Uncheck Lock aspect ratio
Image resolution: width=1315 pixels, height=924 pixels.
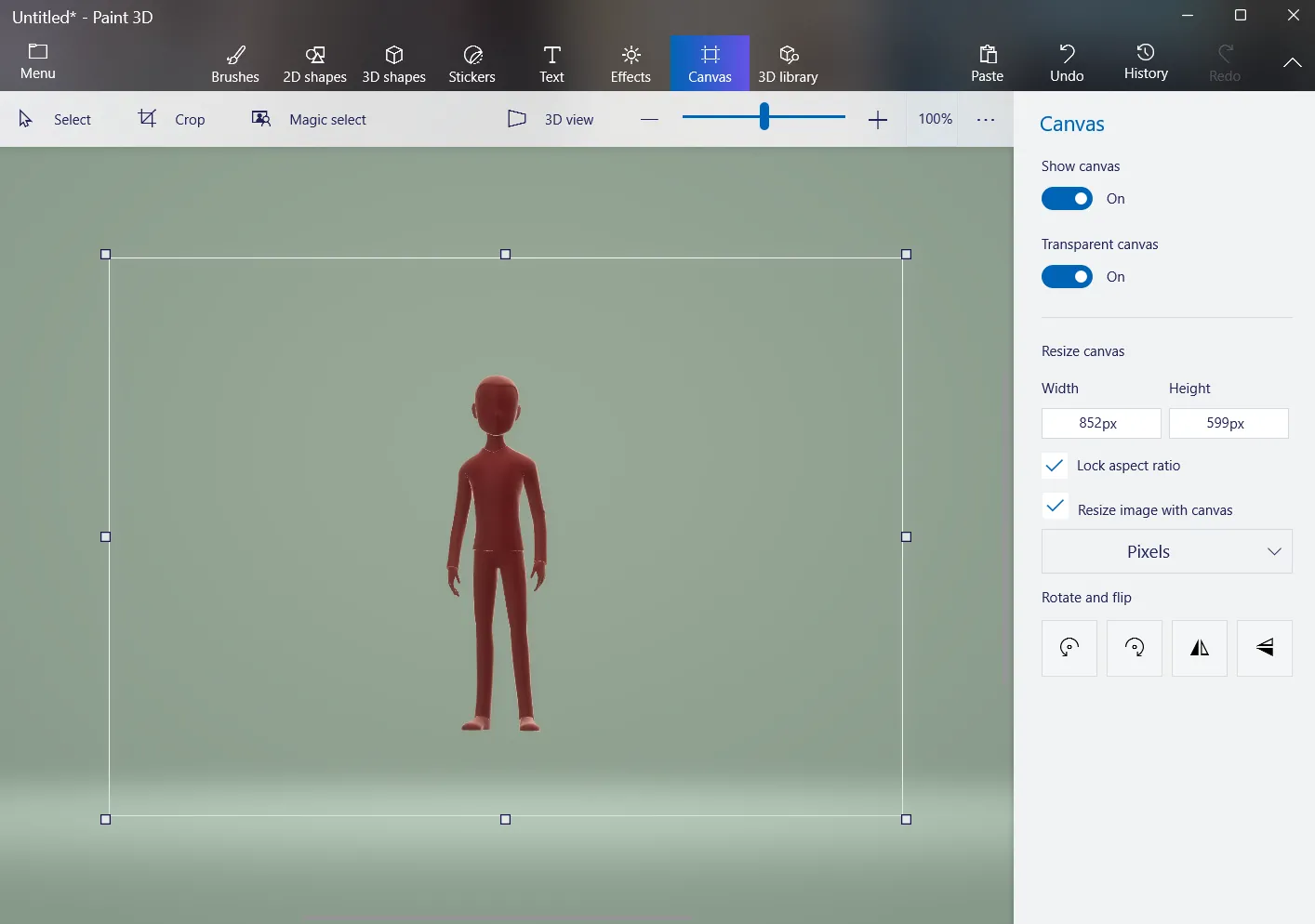pos(1055,465)
